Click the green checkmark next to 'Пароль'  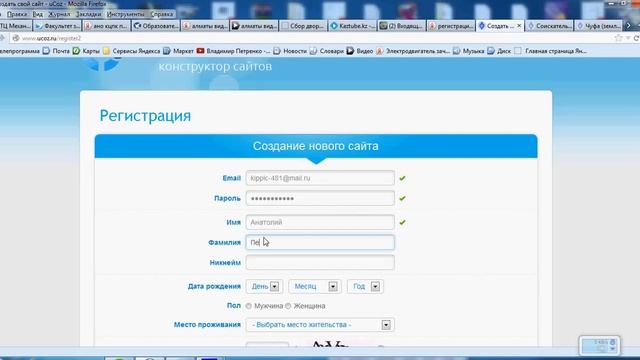click(x=402, y=198)
